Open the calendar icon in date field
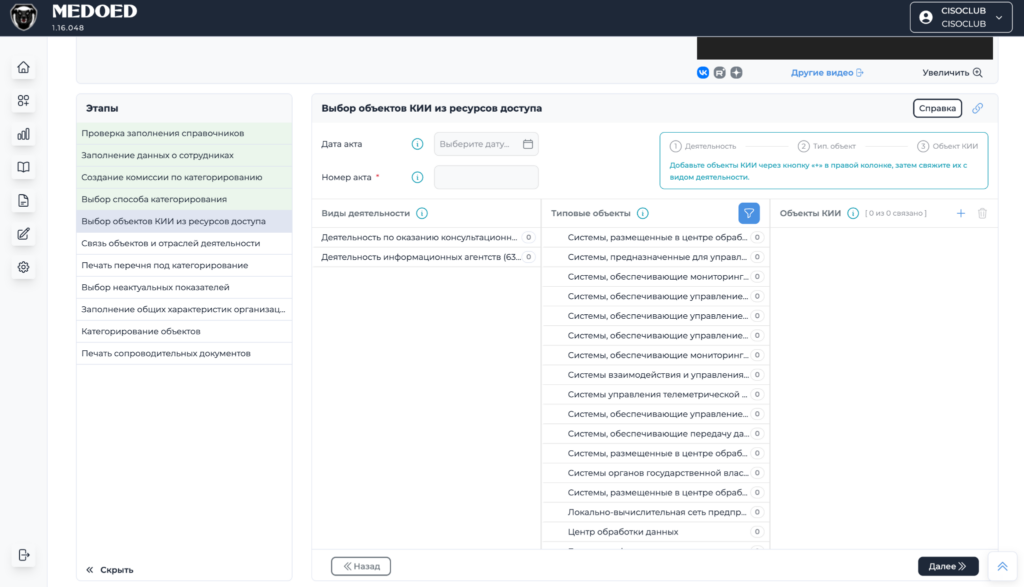Image resolution: width=1024 pixels, height=587 pixels. pyautogui.click(x=528, y=144)
